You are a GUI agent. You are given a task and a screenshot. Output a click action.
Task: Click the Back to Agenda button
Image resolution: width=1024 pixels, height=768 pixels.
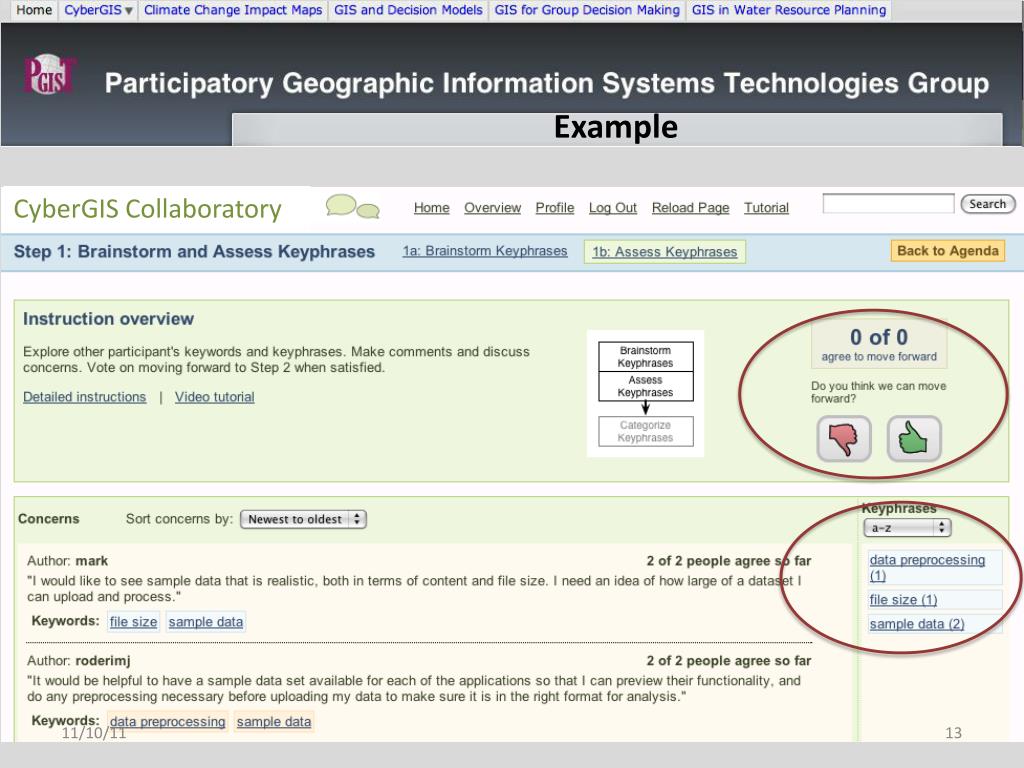(x=948, y=251)
